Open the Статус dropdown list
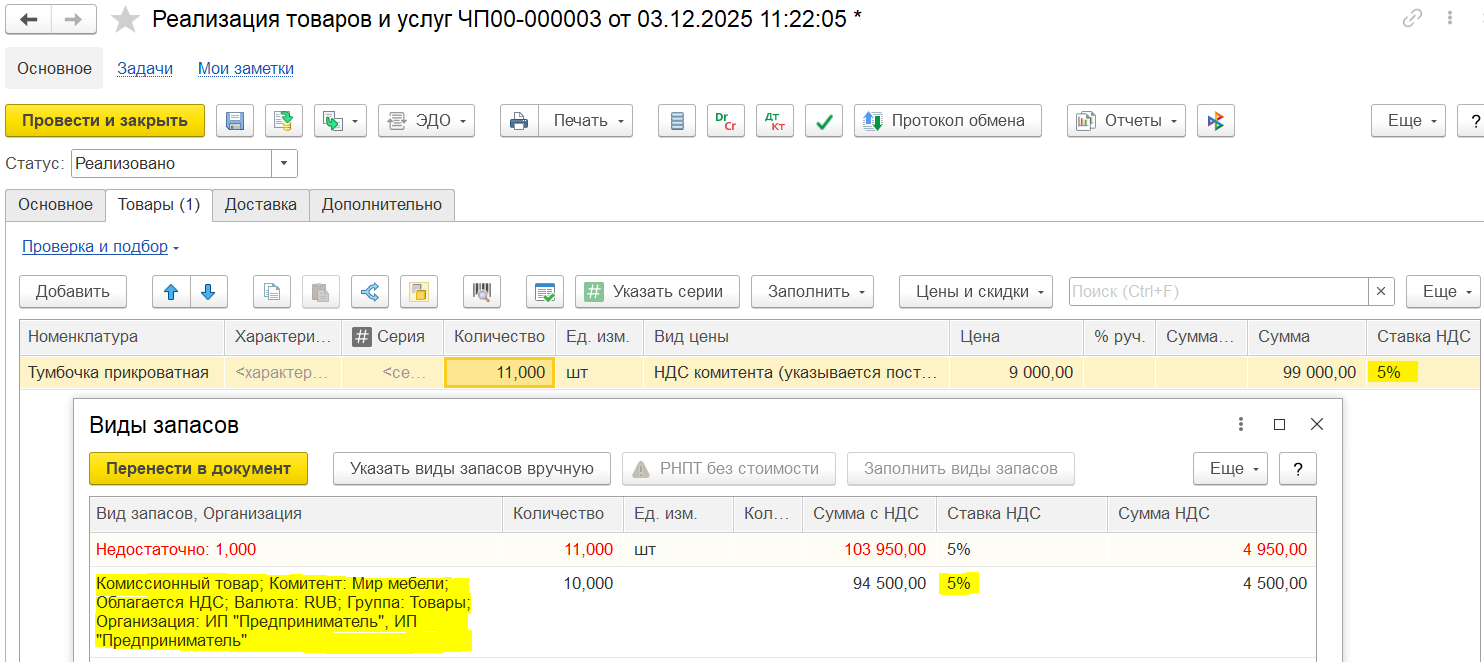 coord(284,163)
